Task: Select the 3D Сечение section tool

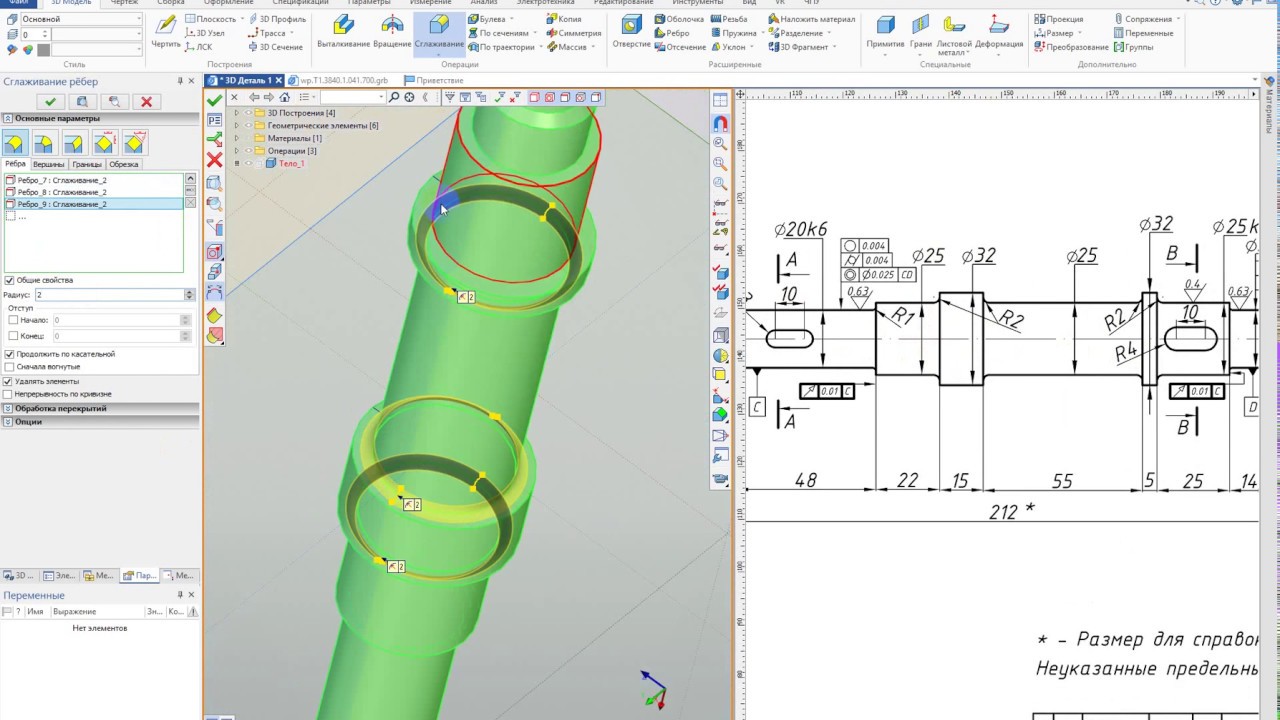Action: [275, 47]
